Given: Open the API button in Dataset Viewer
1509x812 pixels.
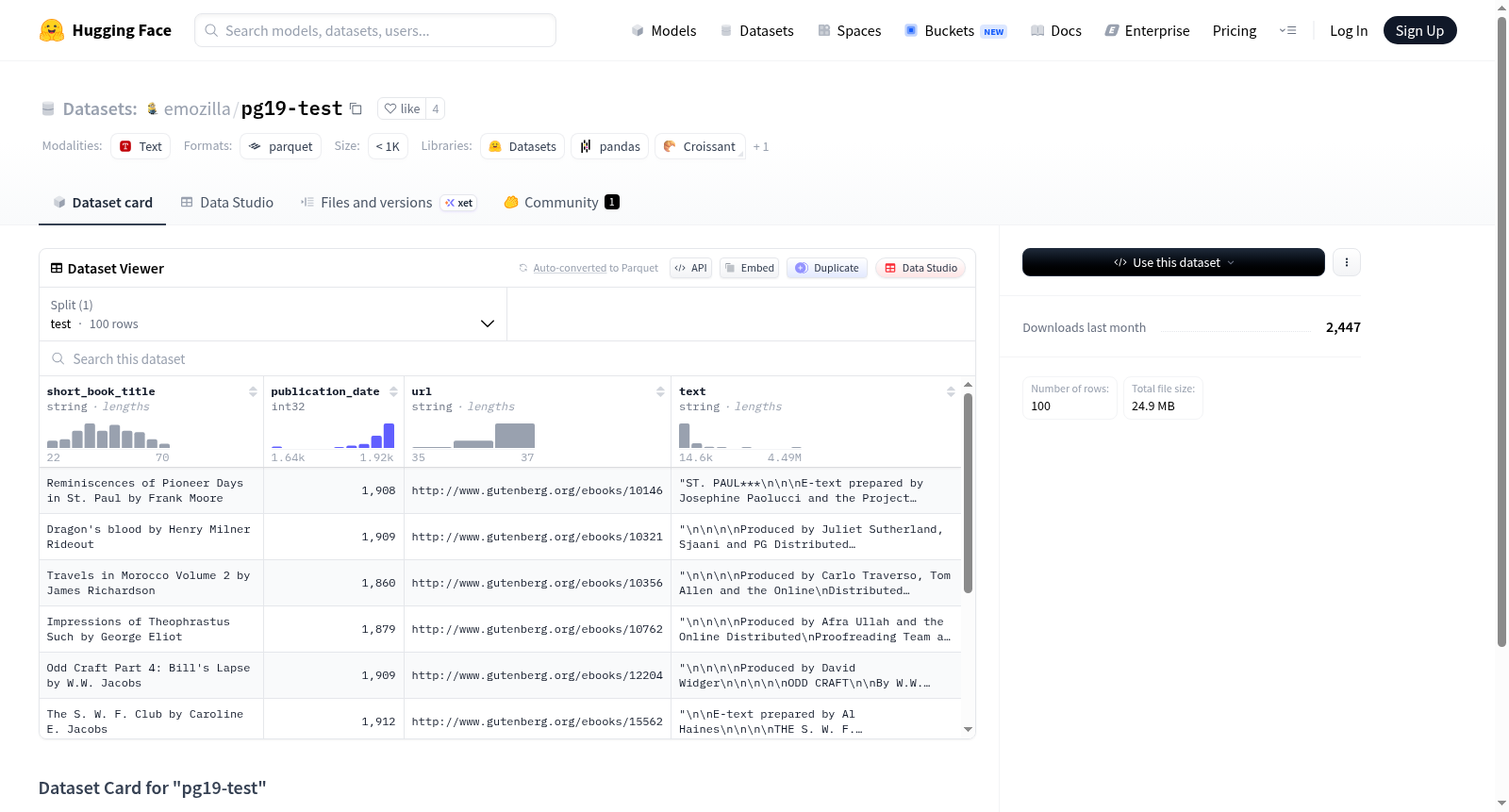Looking at the screenshot, I should pyautogui.click(x=690, y=268).
